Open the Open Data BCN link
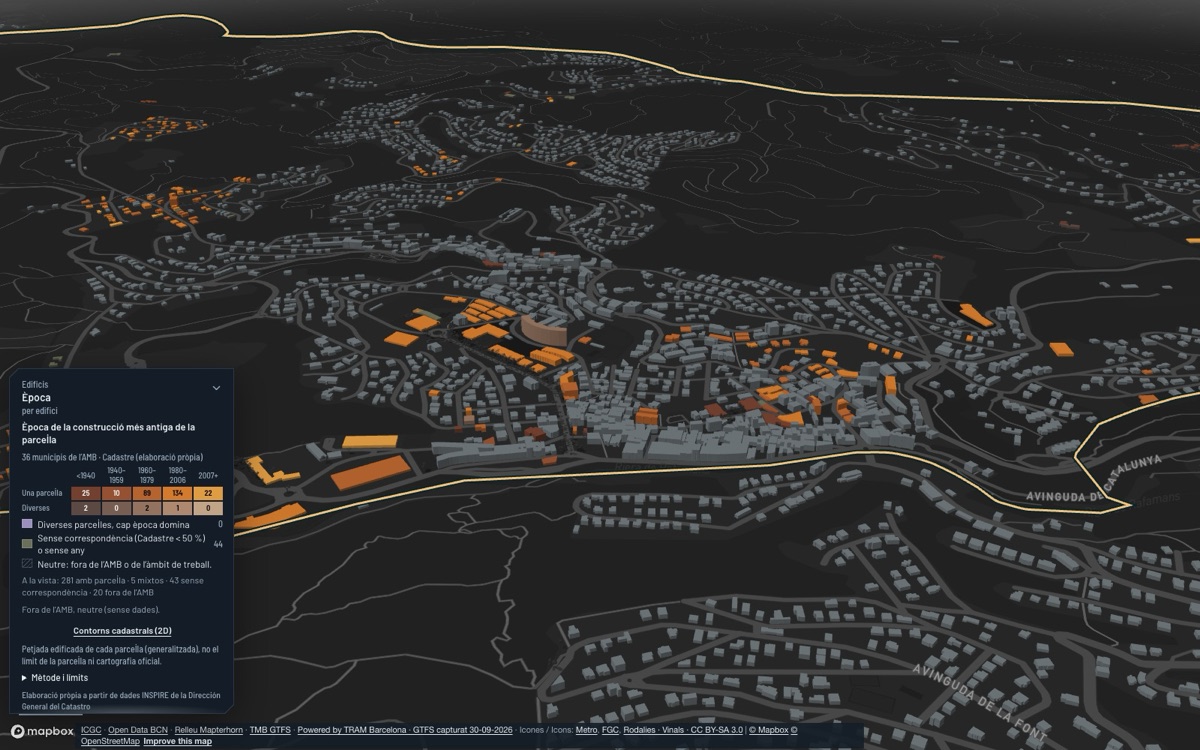Screen dimensions: 1200x750 coord(138,730)
